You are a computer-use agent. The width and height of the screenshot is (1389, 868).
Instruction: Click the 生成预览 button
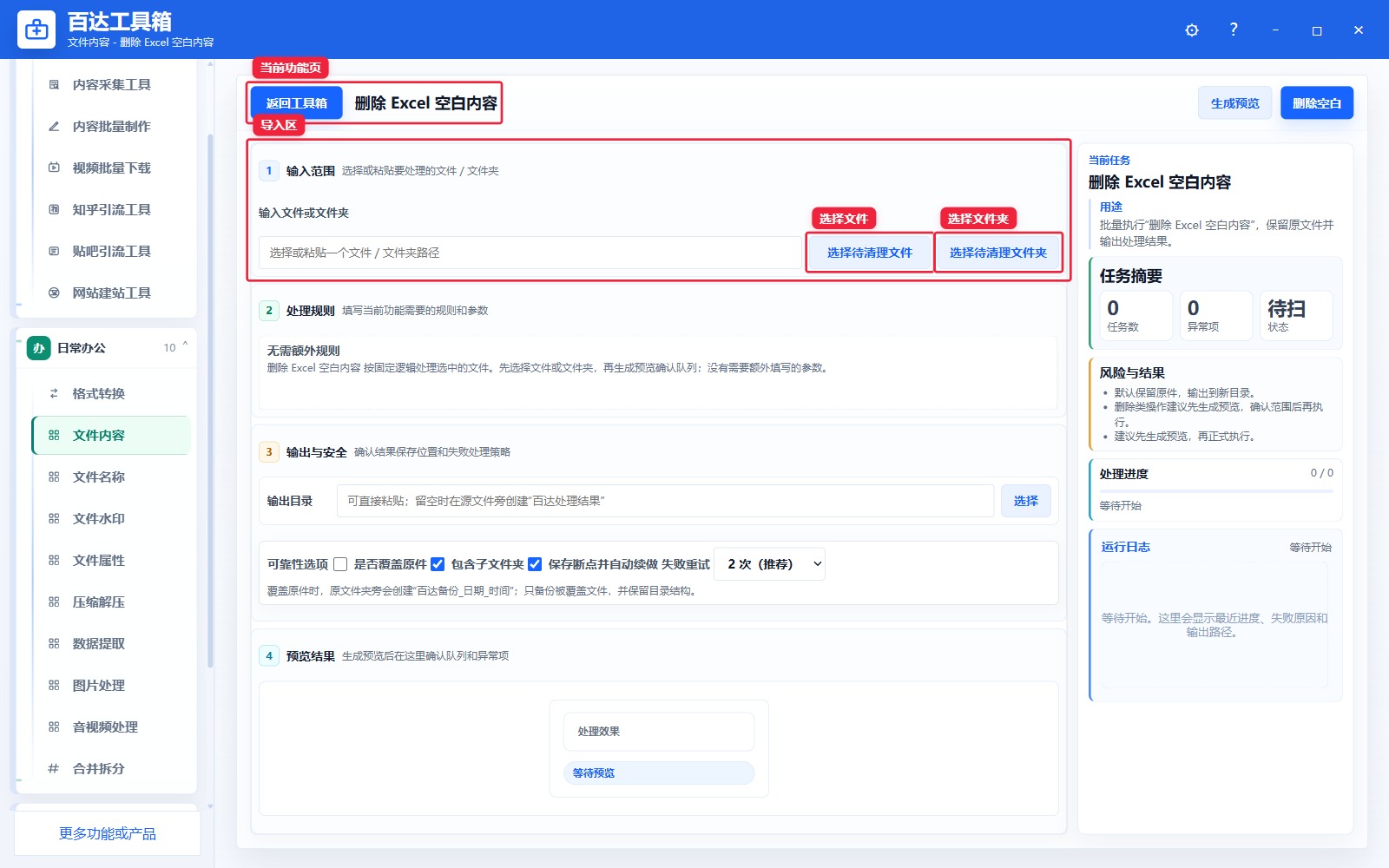tap(1234, 103)
